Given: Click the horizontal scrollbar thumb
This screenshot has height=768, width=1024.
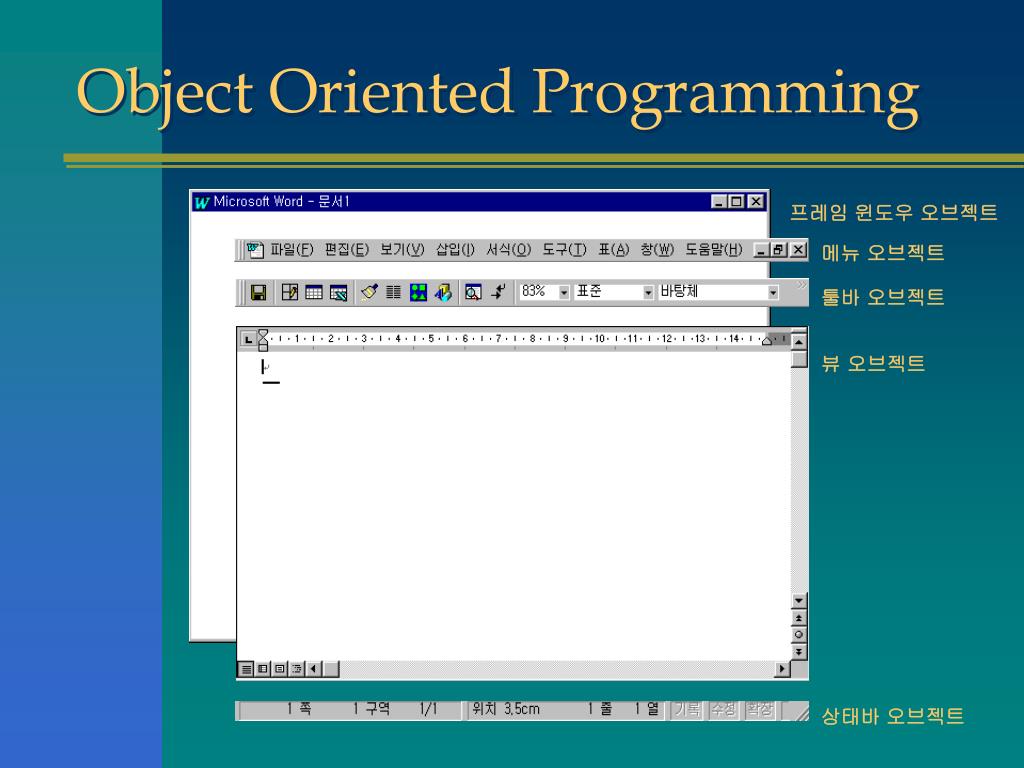Looking at the screenshot, I should (x=331, y=669).
